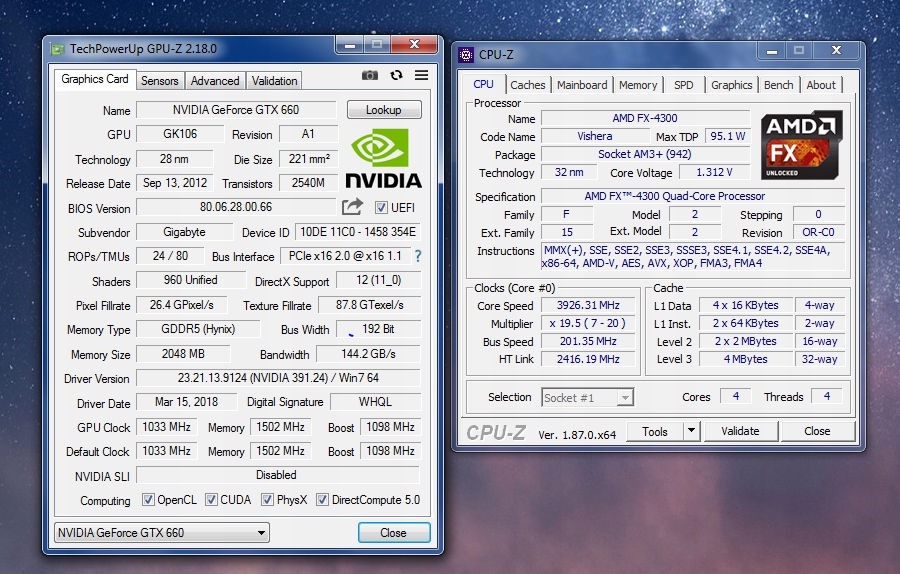
Task: Click the Bus Width 192 Bit field
Action: [x=378, y=329]
